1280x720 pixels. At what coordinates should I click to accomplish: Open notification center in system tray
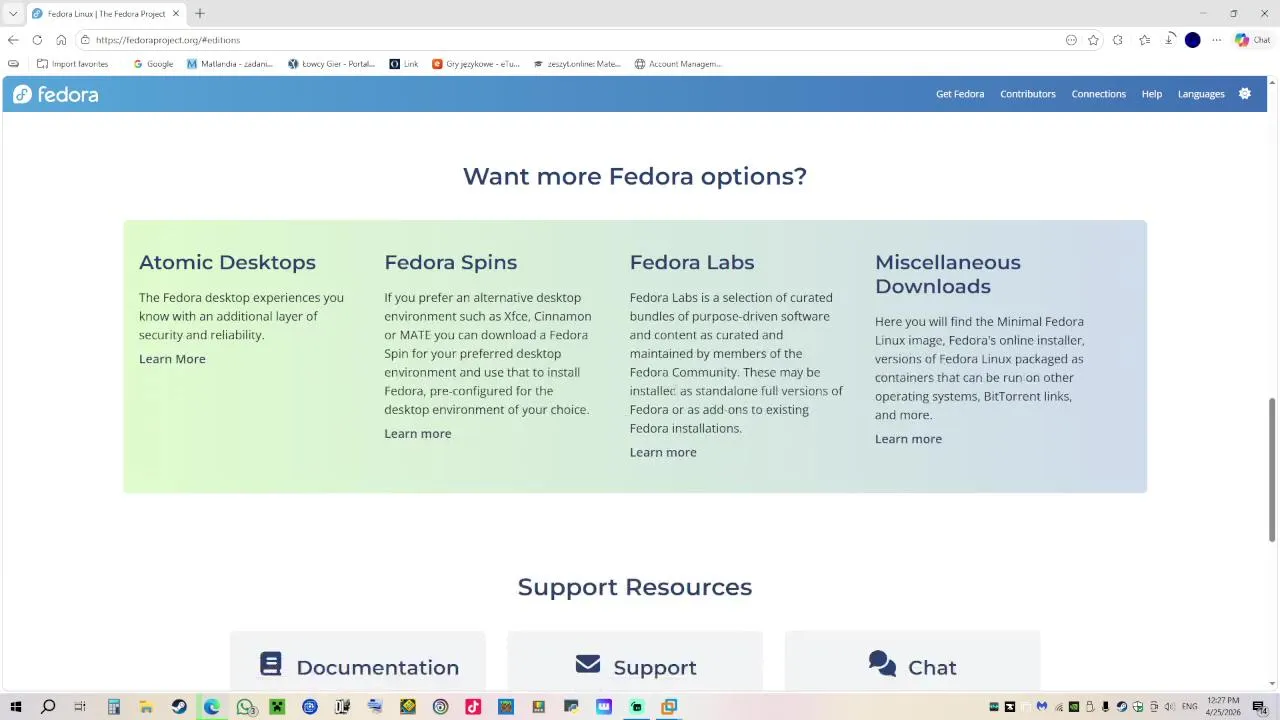pyautogui.click(x=1260, y=707)
